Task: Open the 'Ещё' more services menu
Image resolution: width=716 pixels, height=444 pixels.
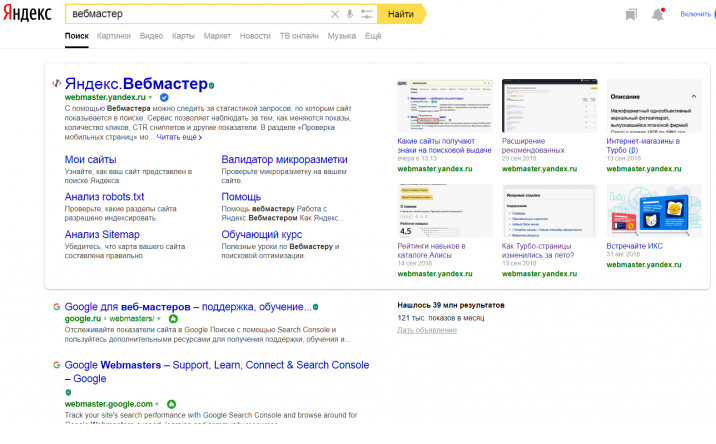Action: coord(373,36)
